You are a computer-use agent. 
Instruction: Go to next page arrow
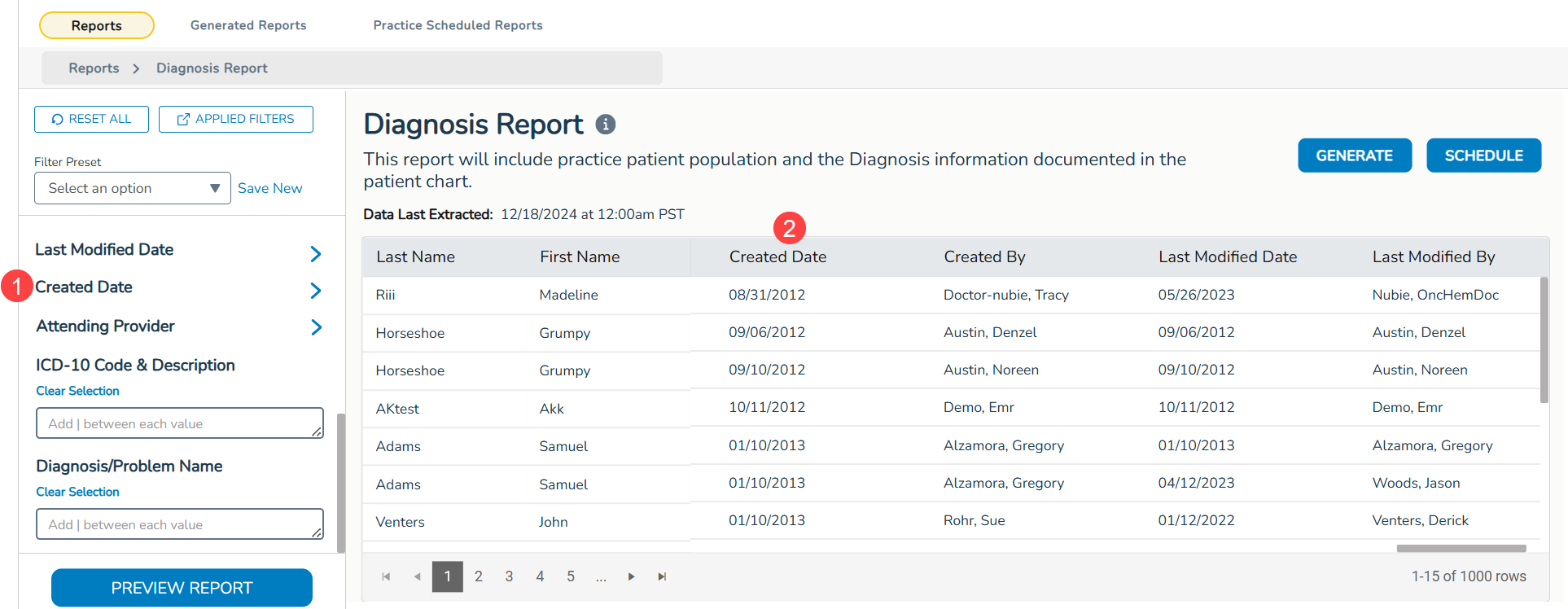(x=631, y=576)
